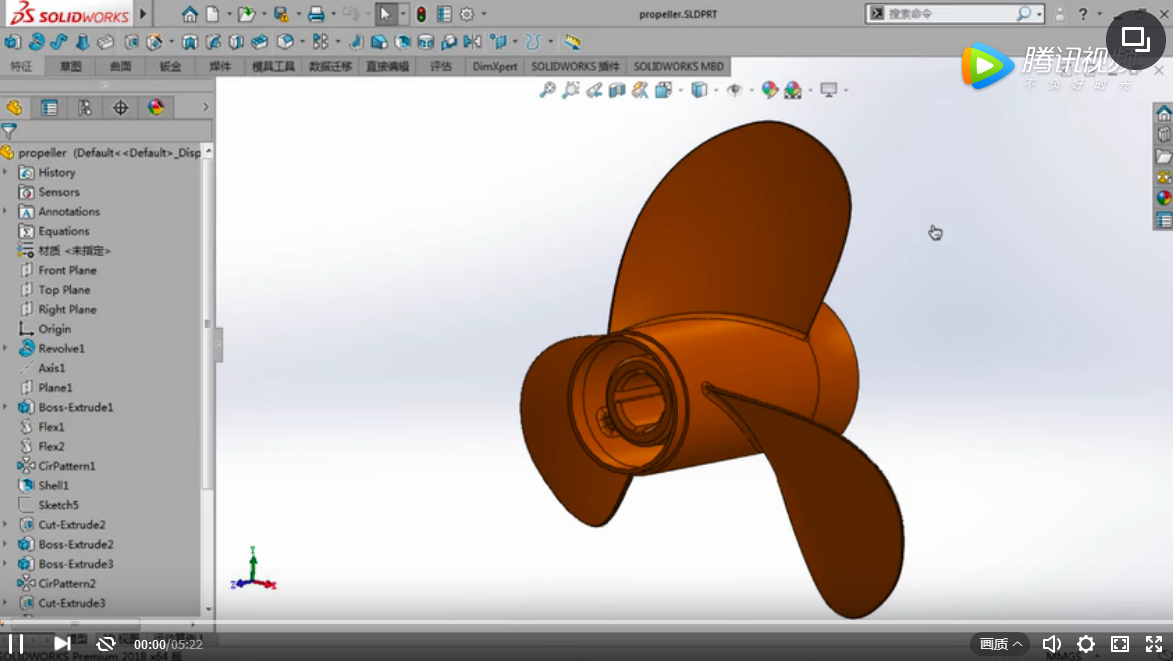
Task: Click the tree filter funnel icon
Action: [9, 132]
